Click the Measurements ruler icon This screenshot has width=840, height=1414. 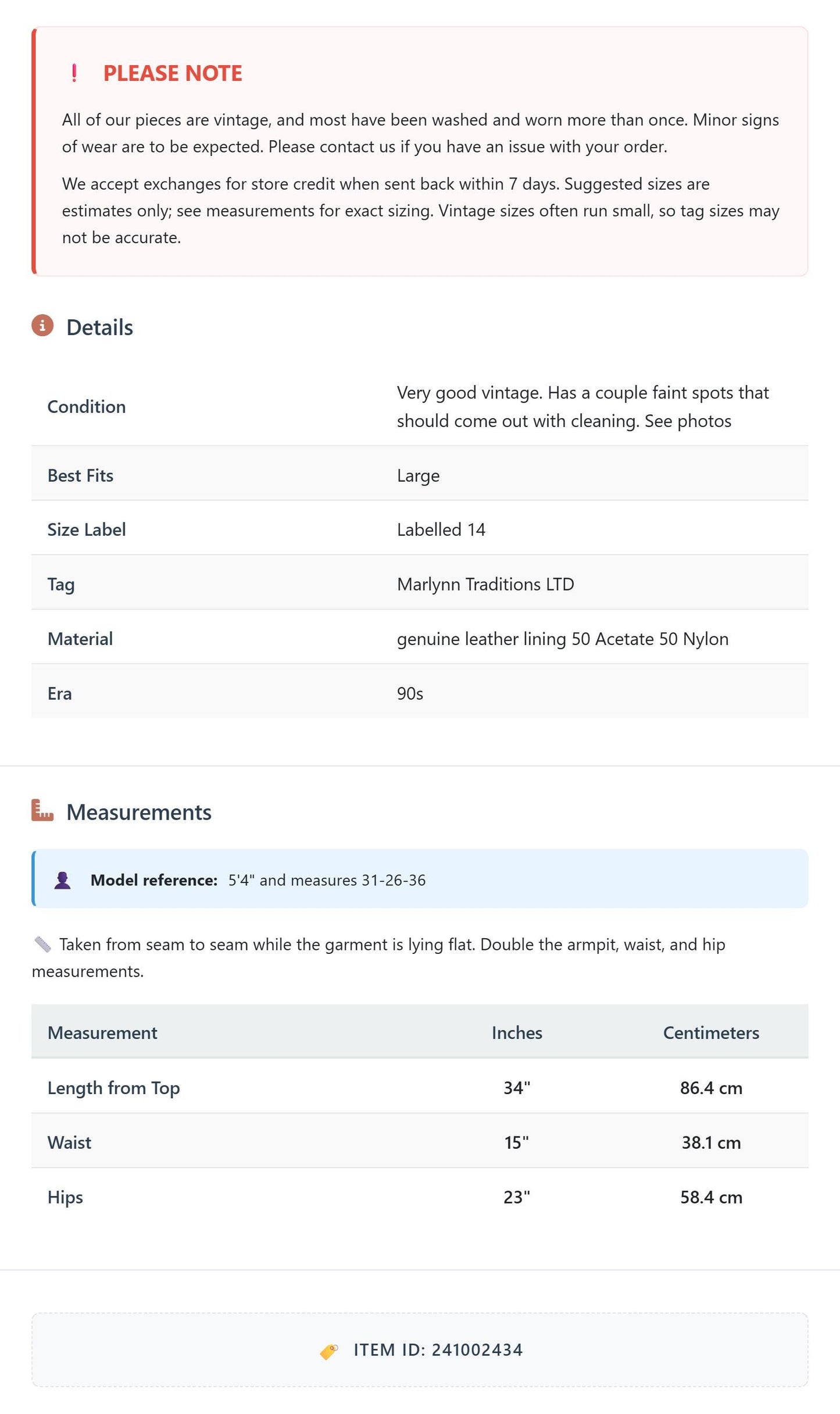(42, 810)
